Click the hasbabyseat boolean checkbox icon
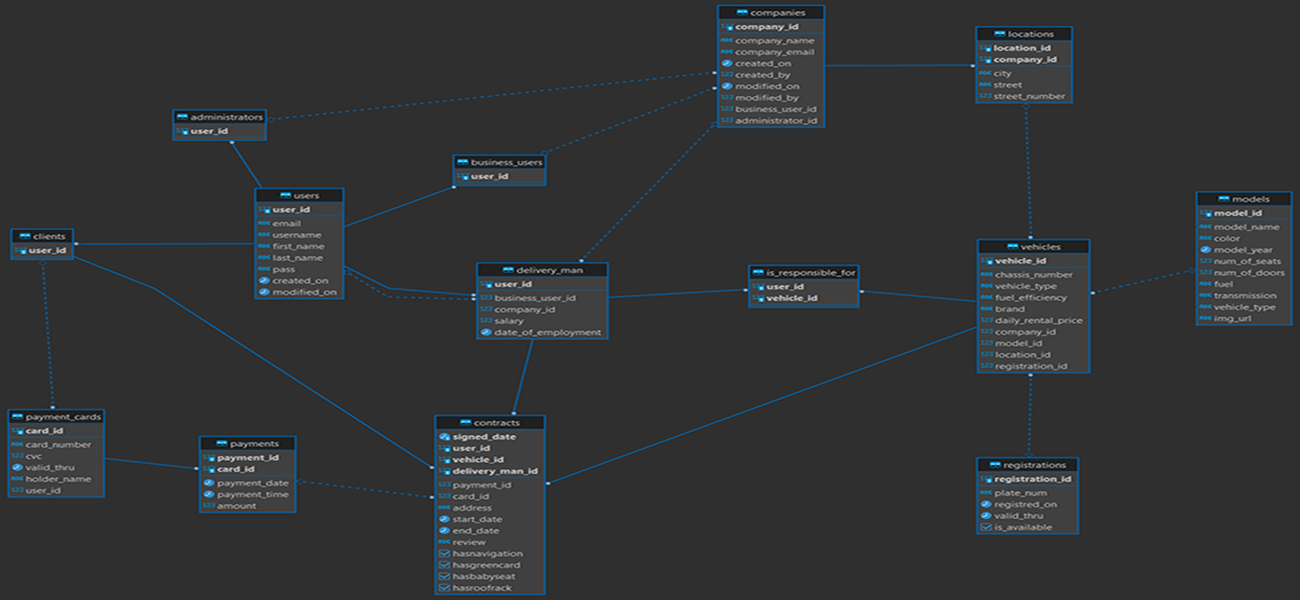The image size is (1300, 600). pos(445,577)
